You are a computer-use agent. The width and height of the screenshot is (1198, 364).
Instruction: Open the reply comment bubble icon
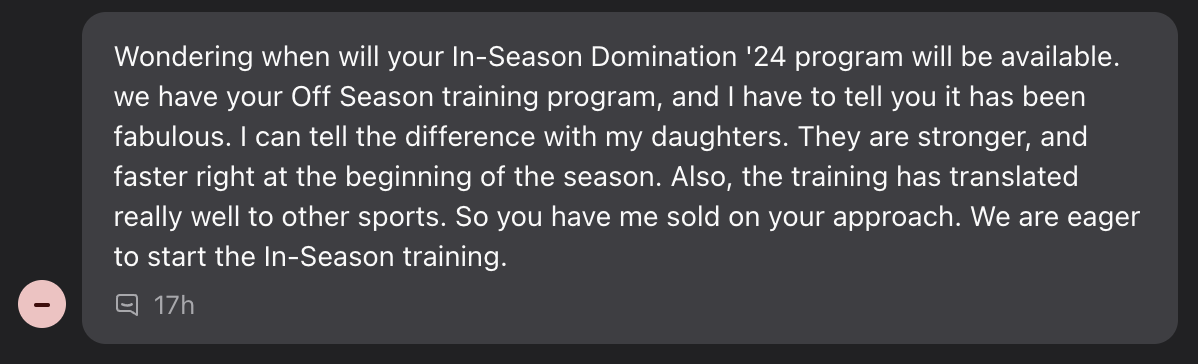coord(127,305)
